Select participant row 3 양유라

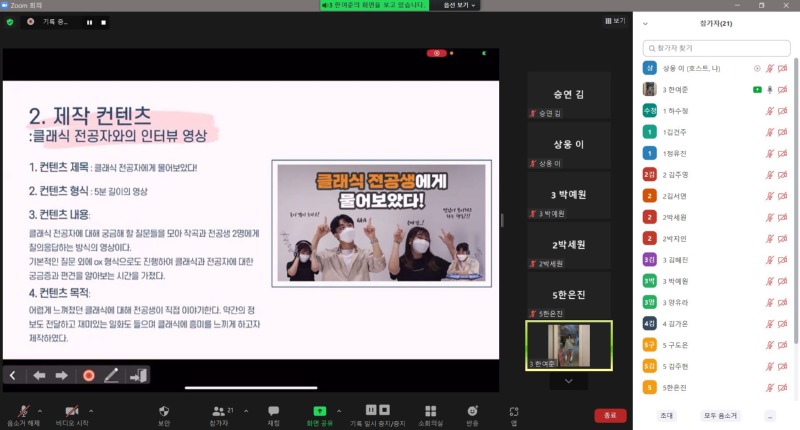[716, 302]
